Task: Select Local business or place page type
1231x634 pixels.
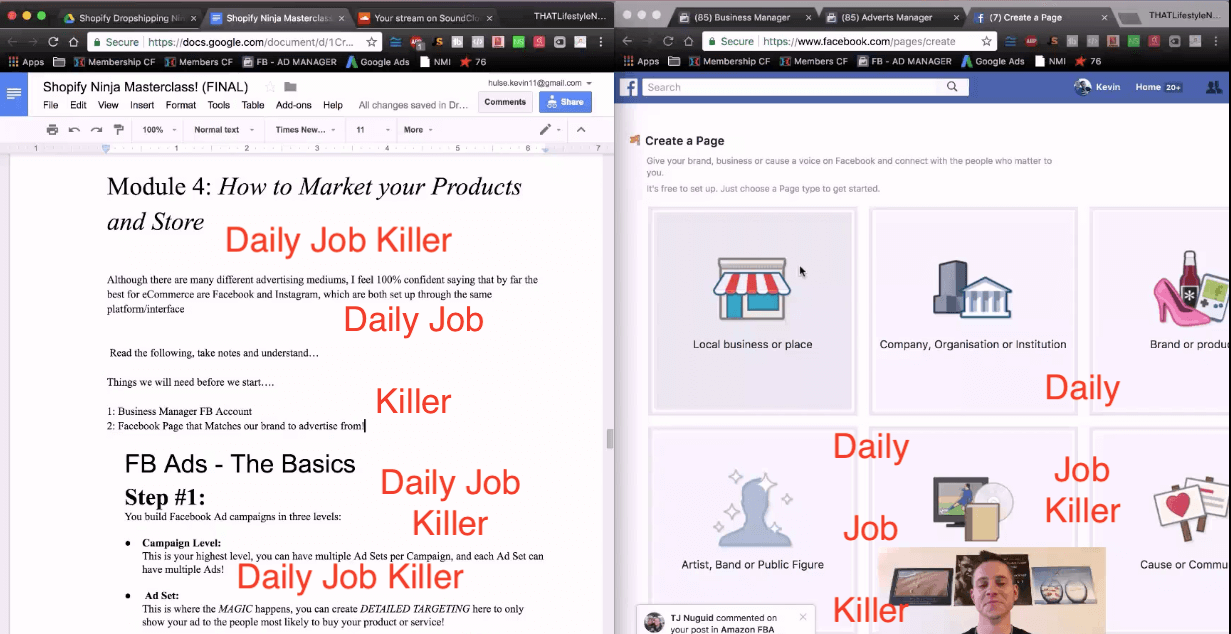Action: click(752, 310)
